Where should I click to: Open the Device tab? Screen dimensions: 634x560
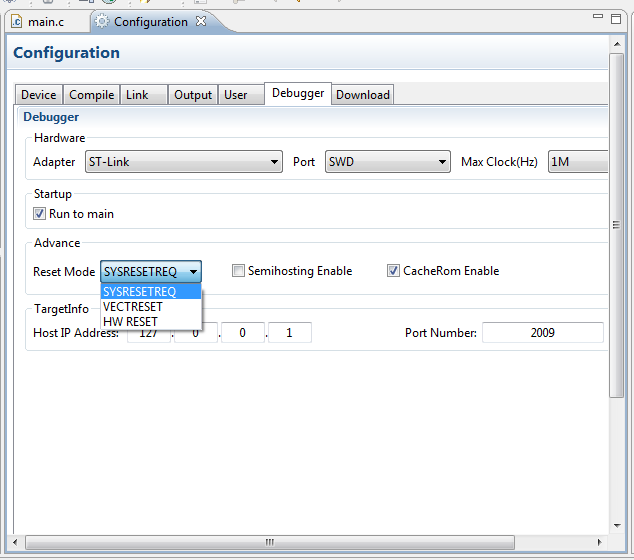39,95
